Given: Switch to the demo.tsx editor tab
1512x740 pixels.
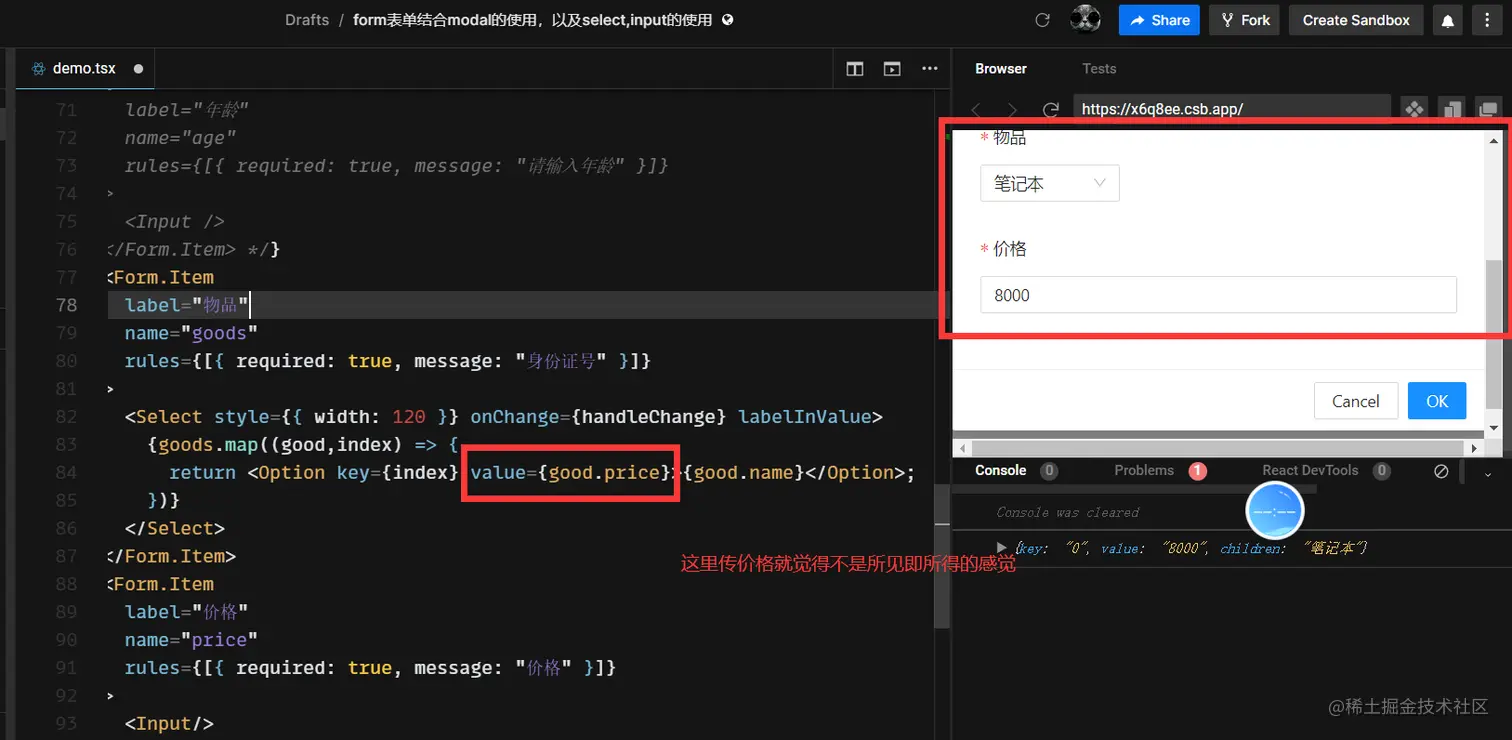Looking at the screenshot, I should [x=84, y=69].
